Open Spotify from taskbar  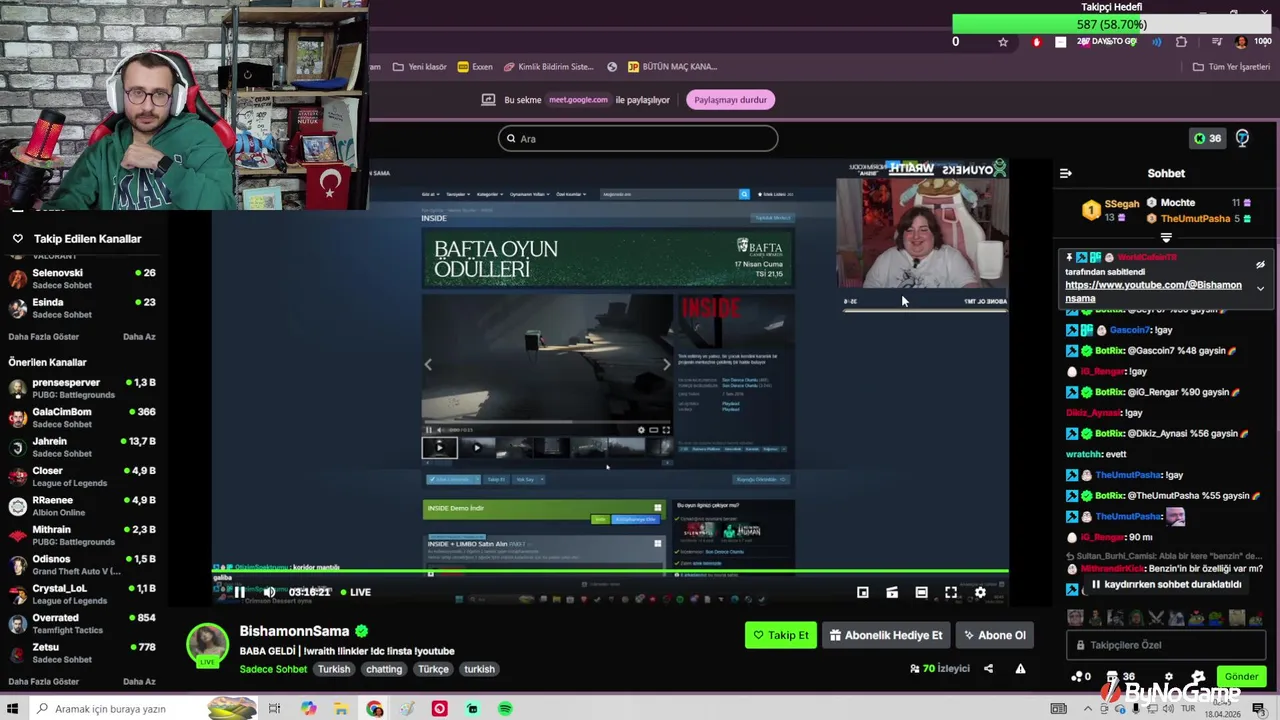pyautogui.click(x=505, y=709)
